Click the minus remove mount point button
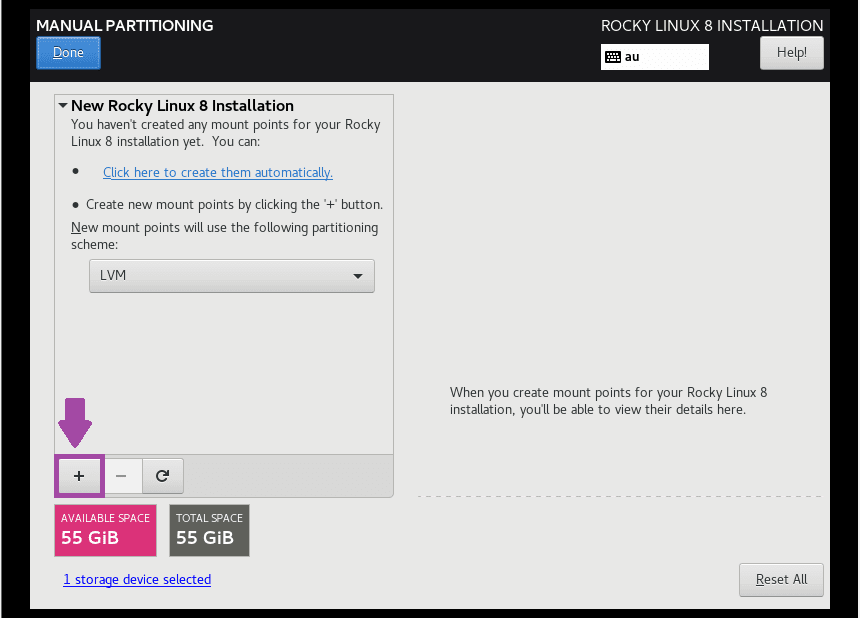The image size is (860, 618). [121, 476]
